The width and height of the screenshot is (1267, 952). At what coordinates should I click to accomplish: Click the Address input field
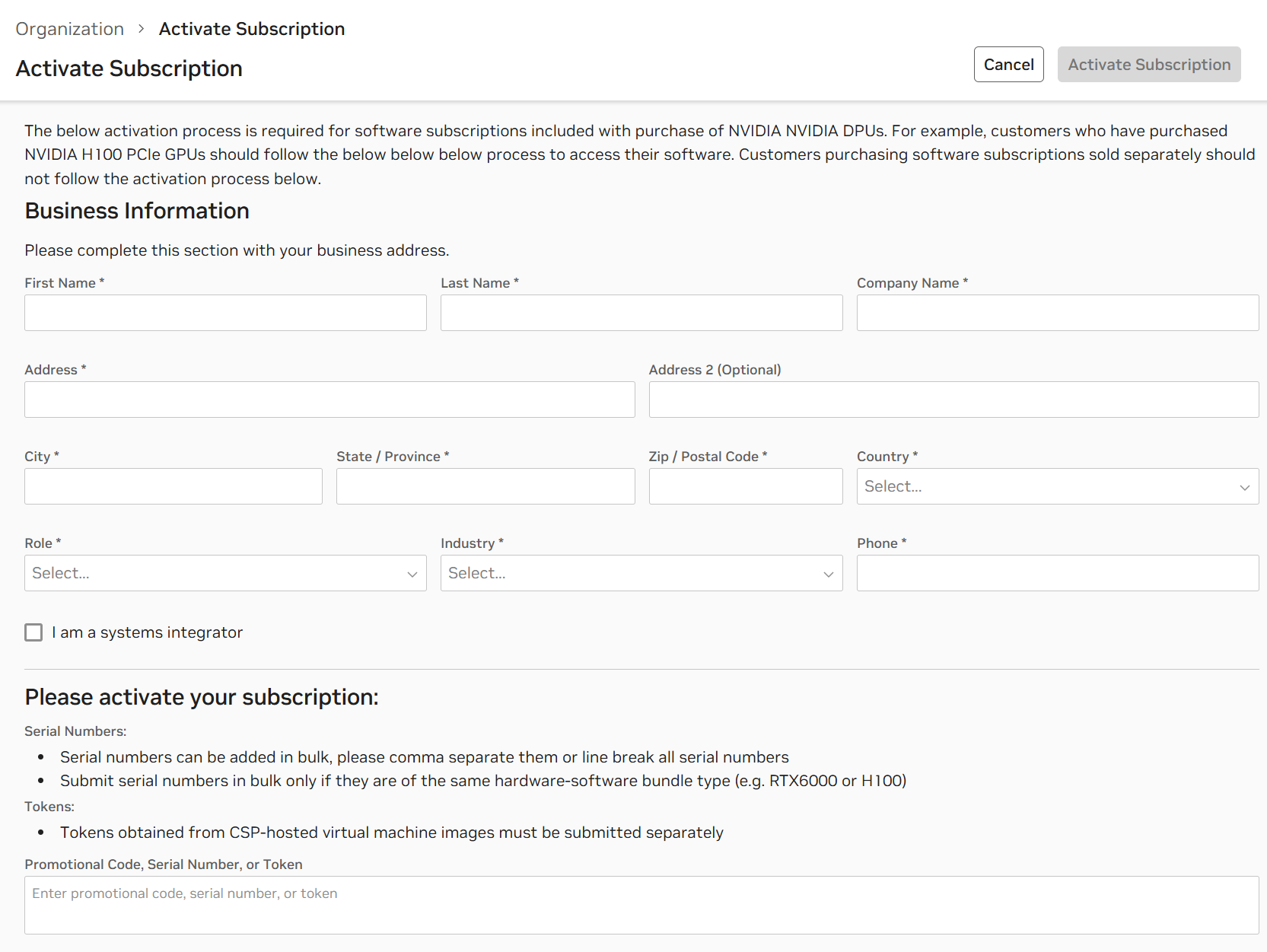click(329, 400)
